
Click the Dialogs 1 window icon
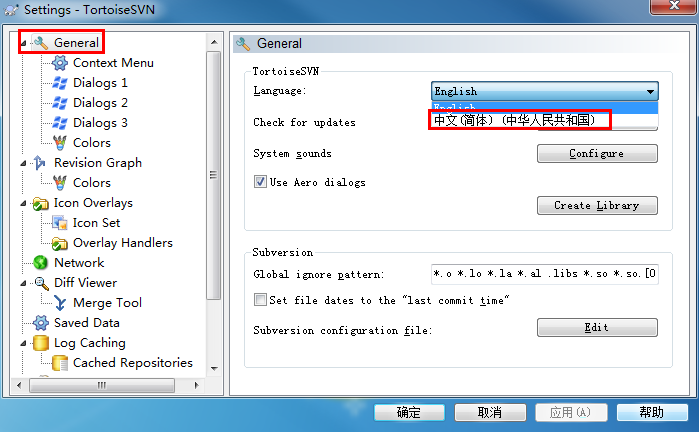60,83
